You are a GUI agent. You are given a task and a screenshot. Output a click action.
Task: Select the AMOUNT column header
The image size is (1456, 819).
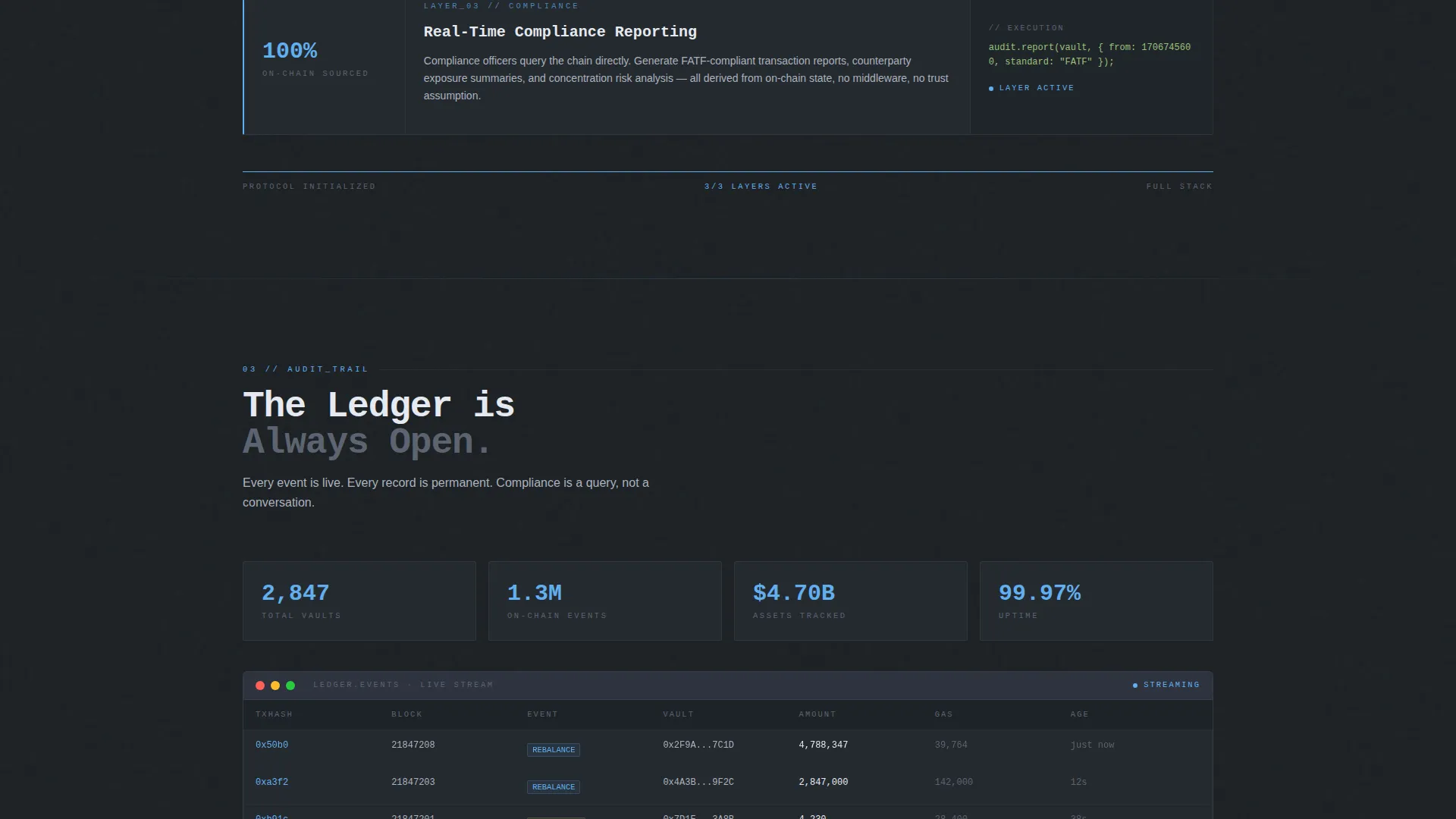coord(817,714)
